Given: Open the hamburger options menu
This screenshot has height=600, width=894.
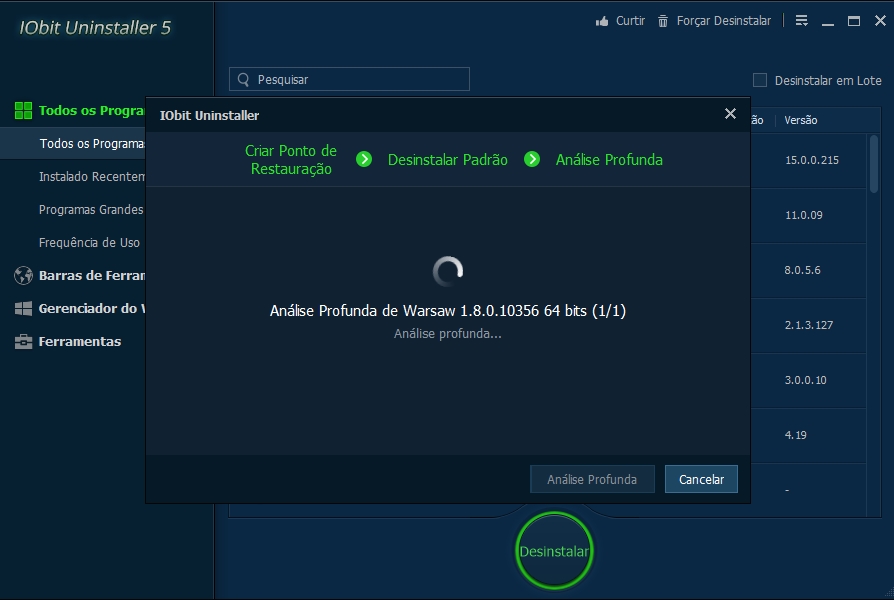Looking at the screenshot, I should click(801, 21).
